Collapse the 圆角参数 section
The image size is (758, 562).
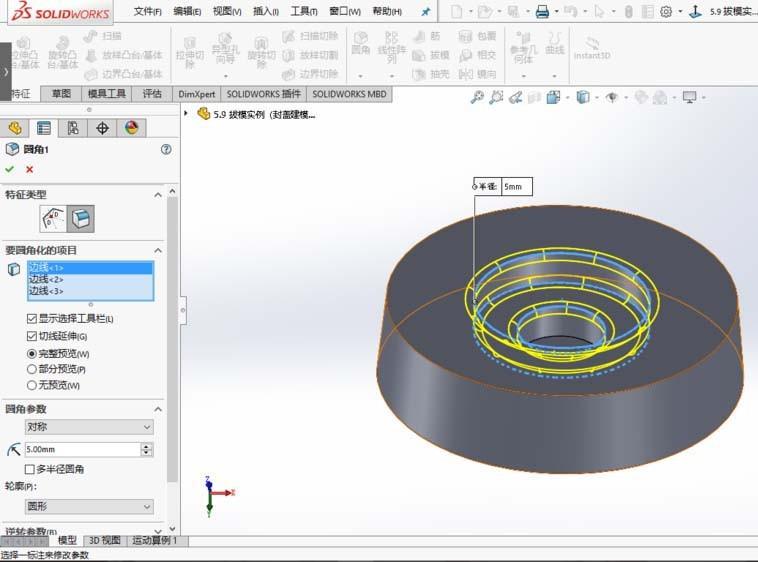158,409
